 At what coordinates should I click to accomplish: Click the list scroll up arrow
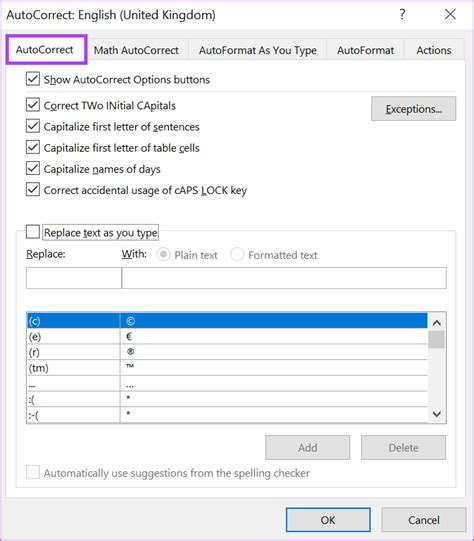click(x=437, y=323)
